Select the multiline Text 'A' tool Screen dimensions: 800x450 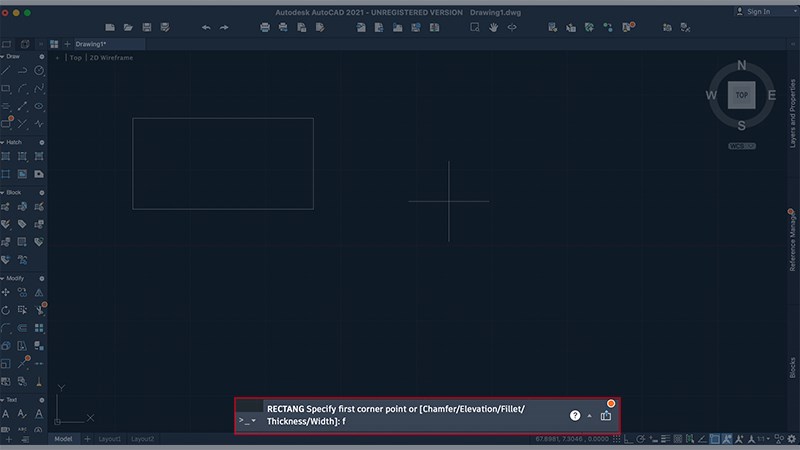[x=6, y=414]
